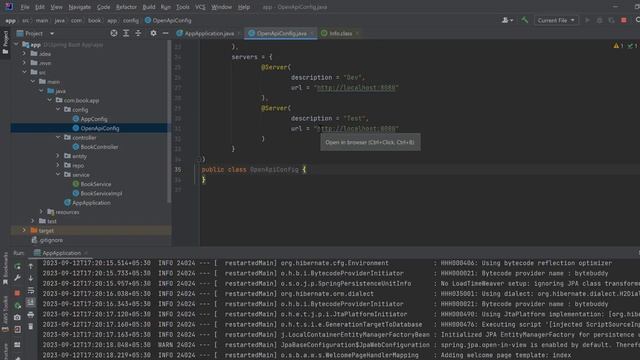This screenshot has width=640, height=360.
Task: Switch to Info.class editor tab
Action: (x=340, y=33)
